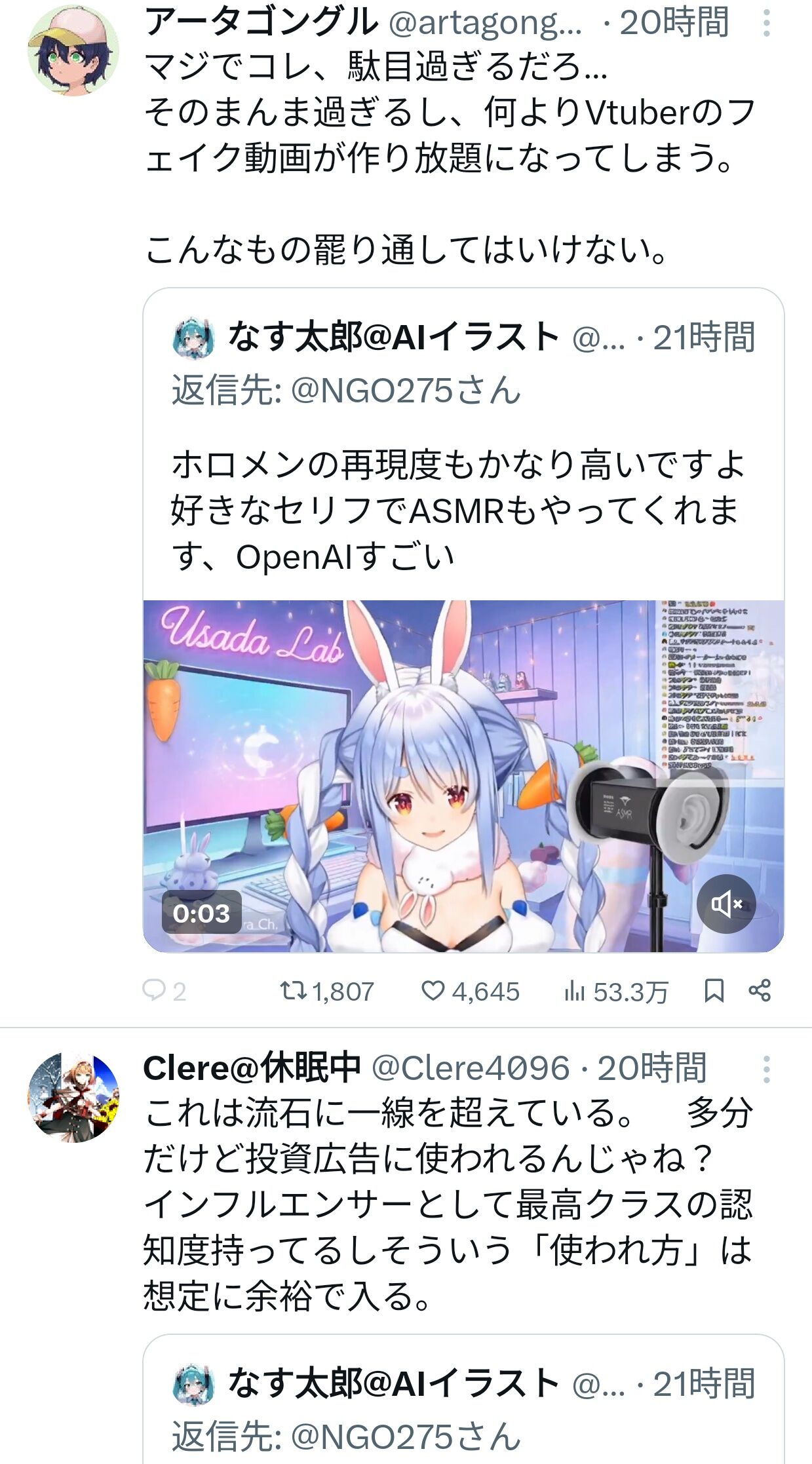Open reply icon under the first tweet

[154, 990]
